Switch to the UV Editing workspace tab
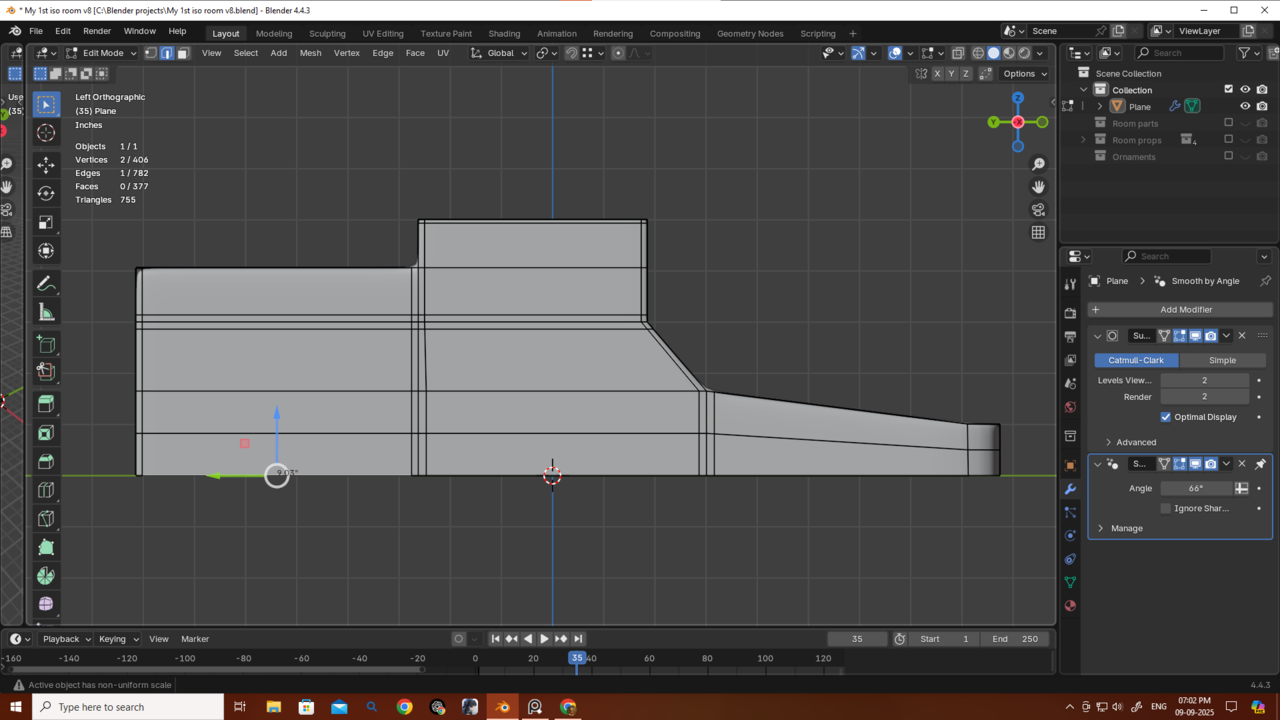The image size is (1280, 720). click(x=383, y=33)
